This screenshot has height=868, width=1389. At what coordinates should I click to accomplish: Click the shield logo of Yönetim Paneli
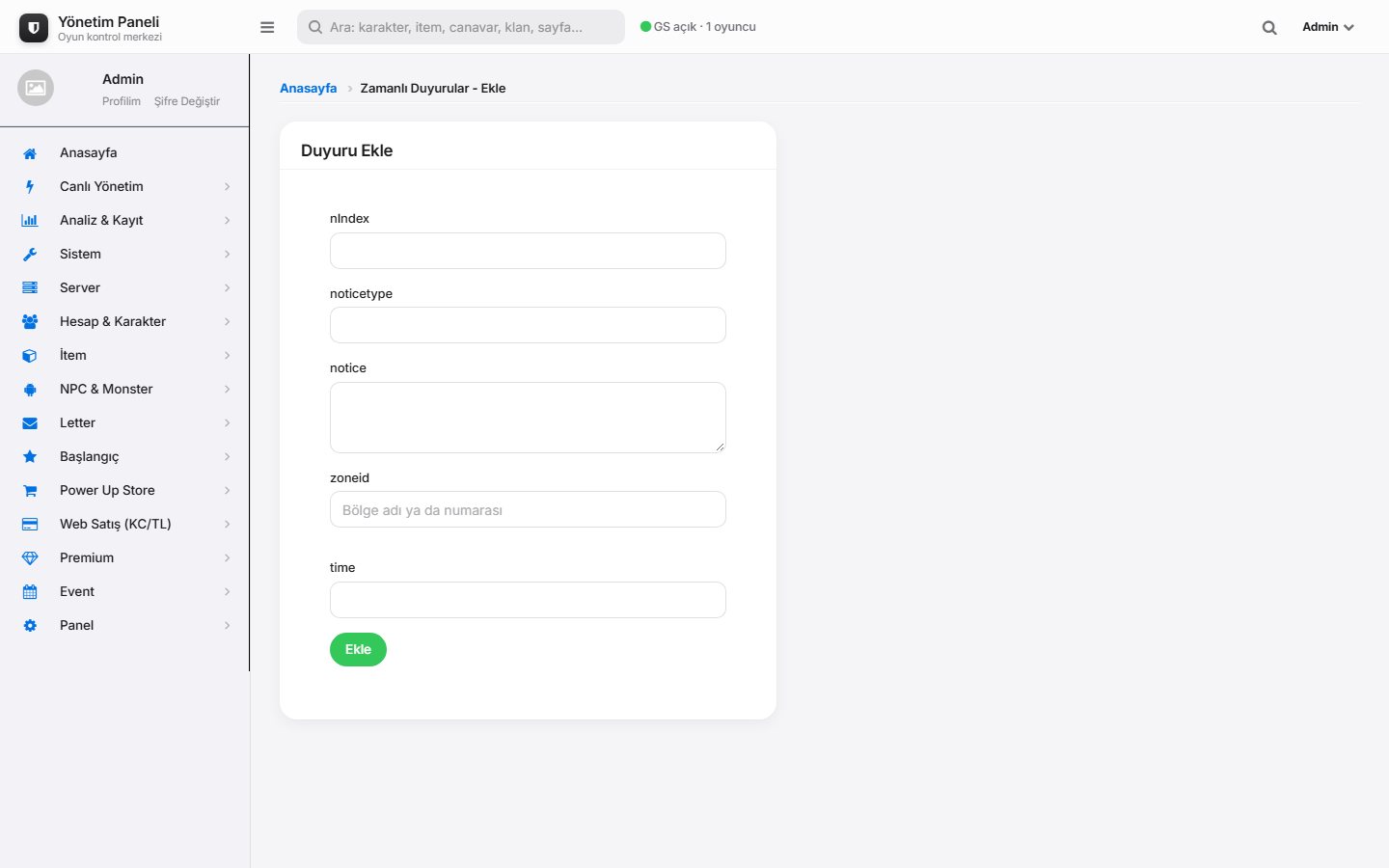(x=34, y=28)
